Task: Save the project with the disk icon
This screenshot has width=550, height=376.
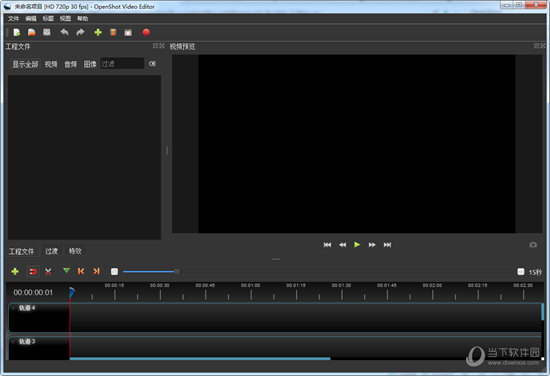Action: pos(47,33)
